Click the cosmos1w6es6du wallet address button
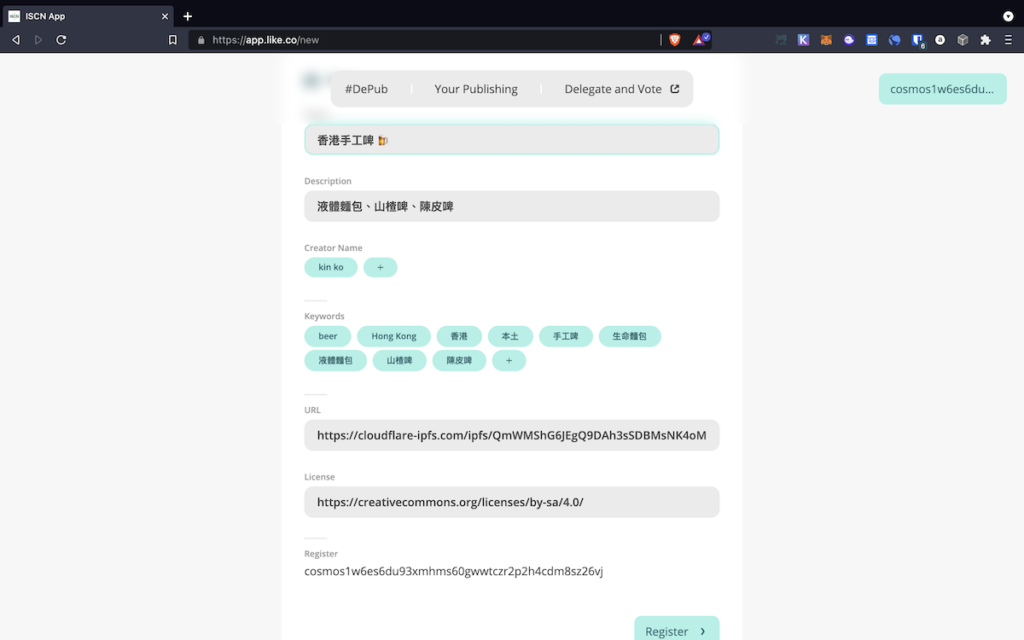Viewport: 1024px width, 640px height. click(x=942, y=88)
